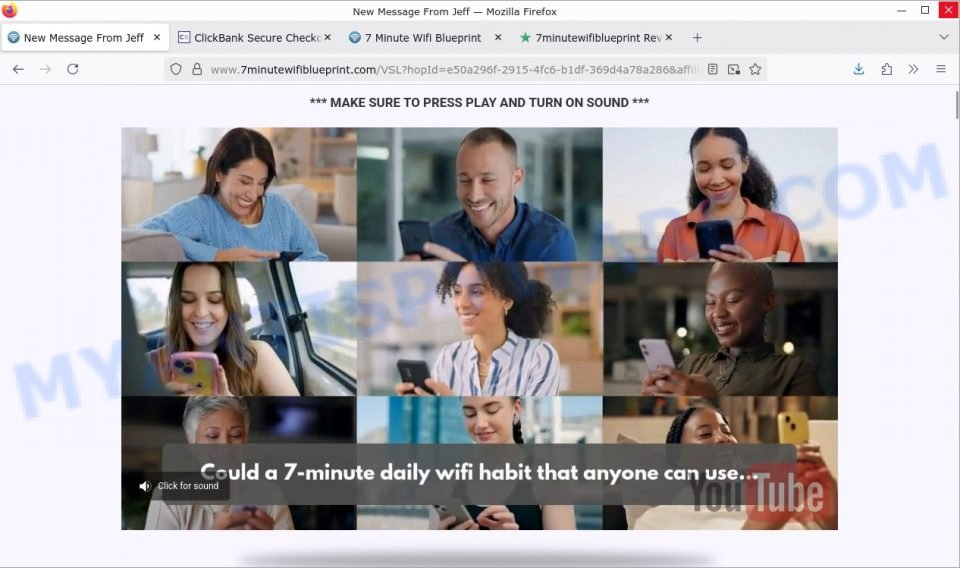Reload the current page
Screen dimensions: 960x568
click(x=73, y=69)
